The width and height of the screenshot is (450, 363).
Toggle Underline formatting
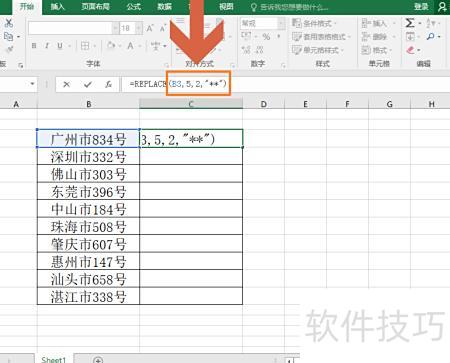(60, 46)
